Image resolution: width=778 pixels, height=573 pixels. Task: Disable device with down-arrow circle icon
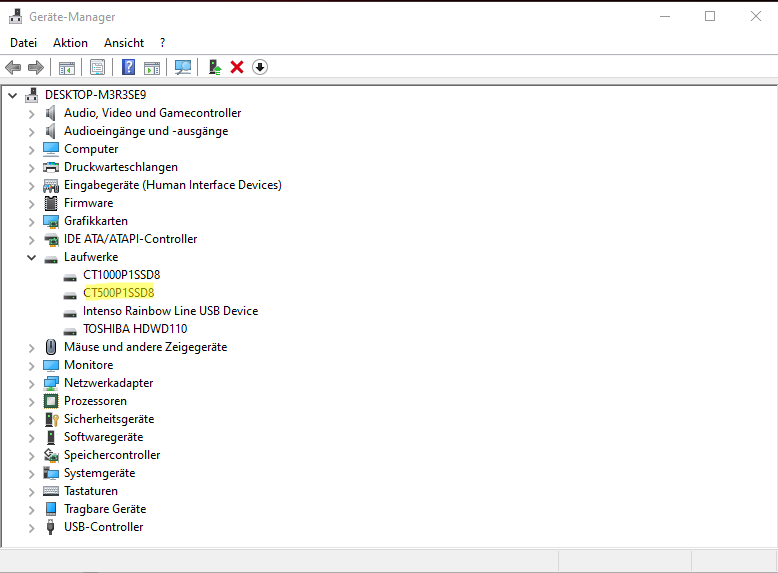(x=260, y=67)
